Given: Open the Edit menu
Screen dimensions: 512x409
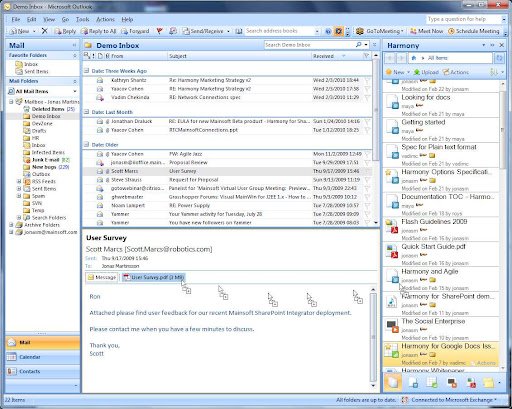Looking at the screenshot, I should pos(32,19).
